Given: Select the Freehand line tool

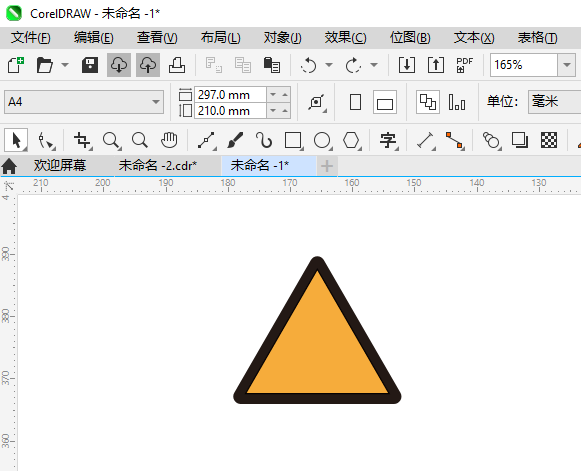Looking at the screenshot, I should point(207,141).
